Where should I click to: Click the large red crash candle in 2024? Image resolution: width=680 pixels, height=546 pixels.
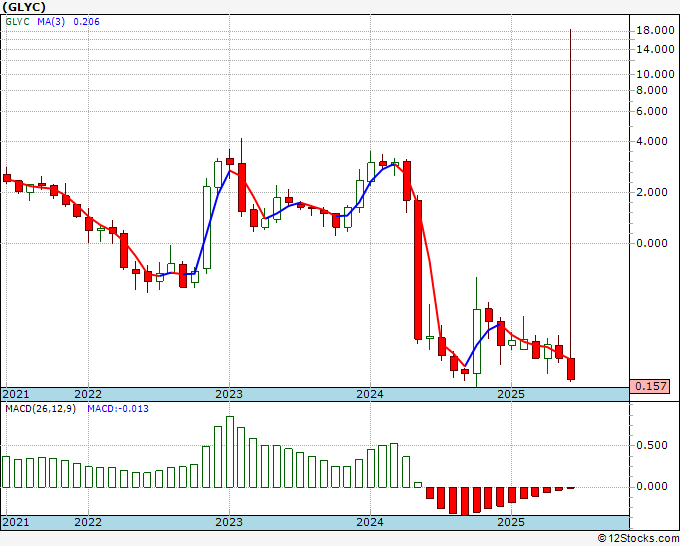pyautogui.click(x=418, y=269)
